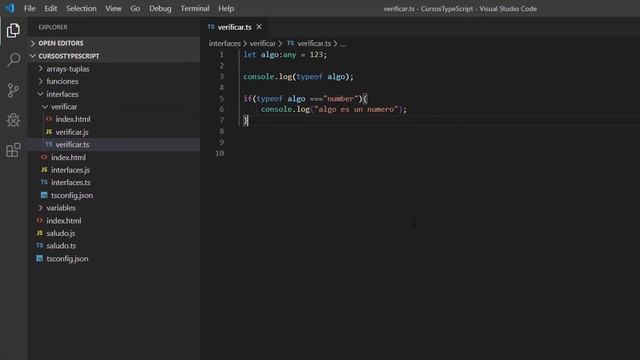Image resolution: width=640 pixels, height=360 pixels.
Task: Open the Go menu
Action: pos(135,8)
